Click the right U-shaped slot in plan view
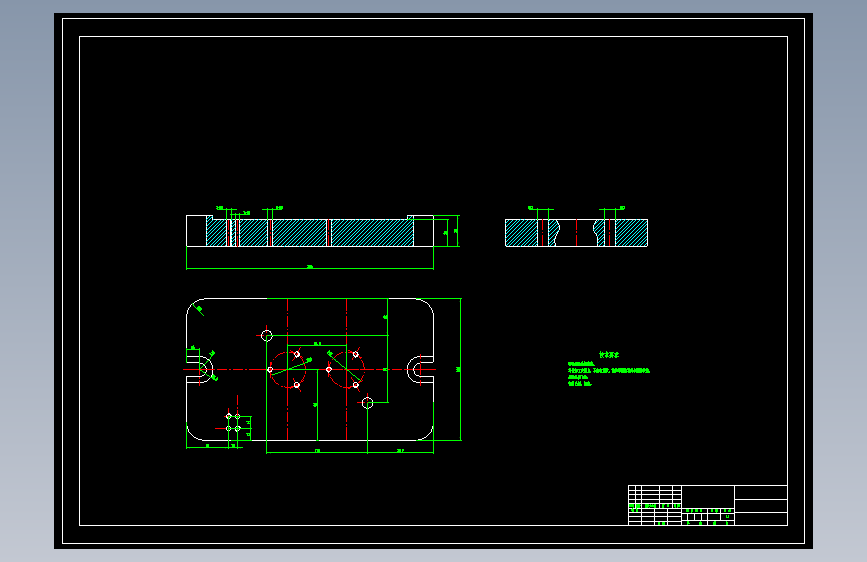 pyautogui.click(x=420, y=370)
